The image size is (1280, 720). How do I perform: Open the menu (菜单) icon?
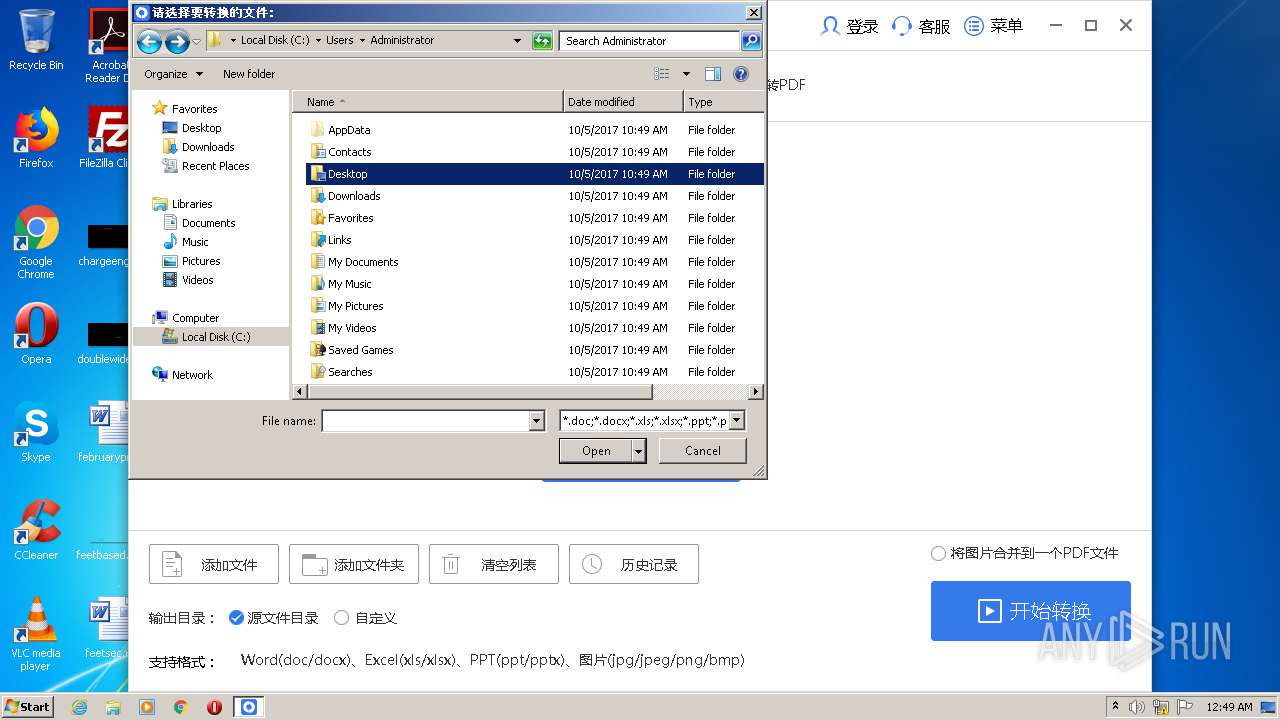[x=974, y=26]
